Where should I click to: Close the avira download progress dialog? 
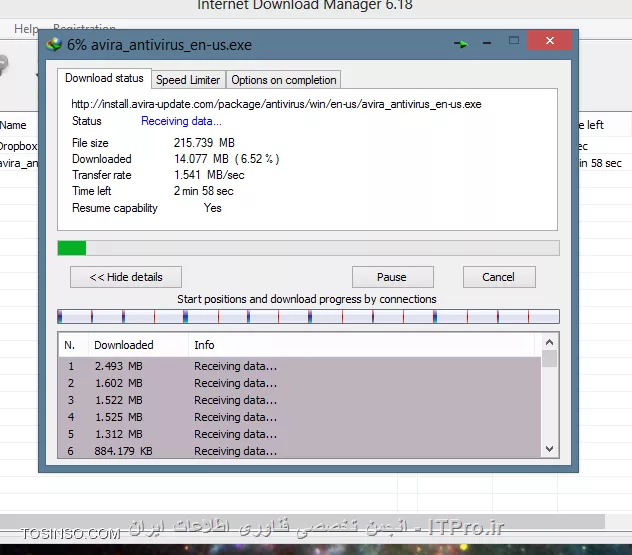coord(549,40)
